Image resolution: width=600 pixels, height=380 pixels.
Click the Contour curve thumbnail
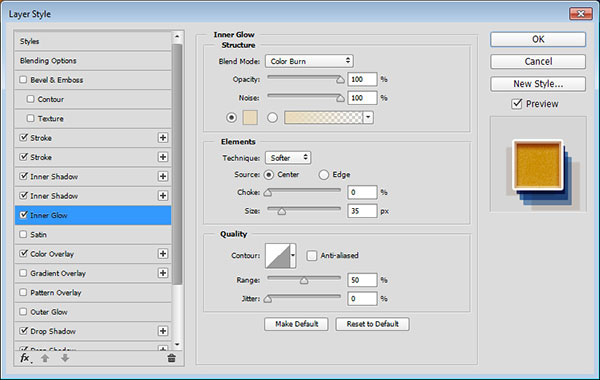point(278,255)
